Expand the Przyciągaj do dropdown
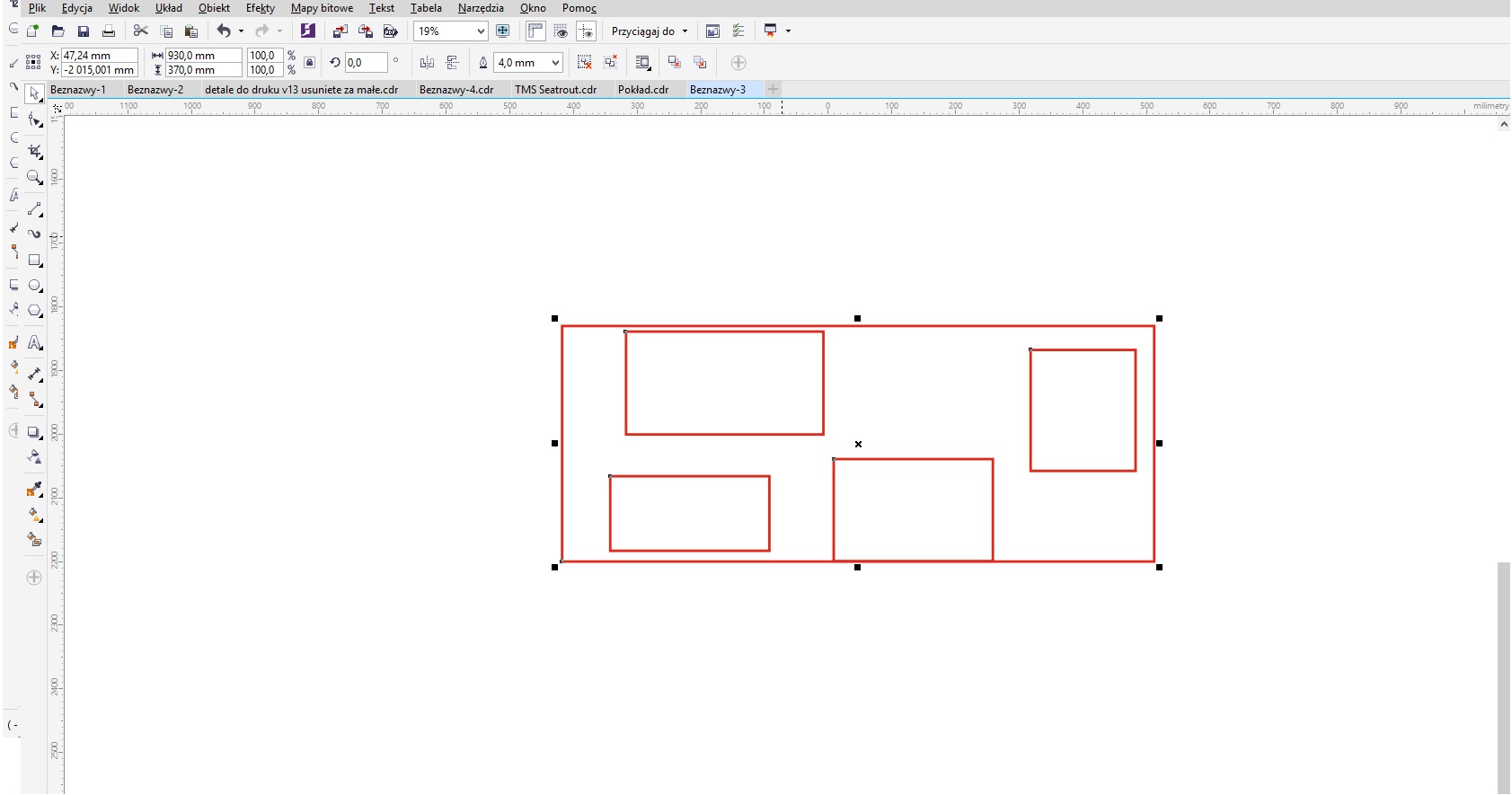The width and height of the screenshot is (1512, 795). click(x=685, y=31)
